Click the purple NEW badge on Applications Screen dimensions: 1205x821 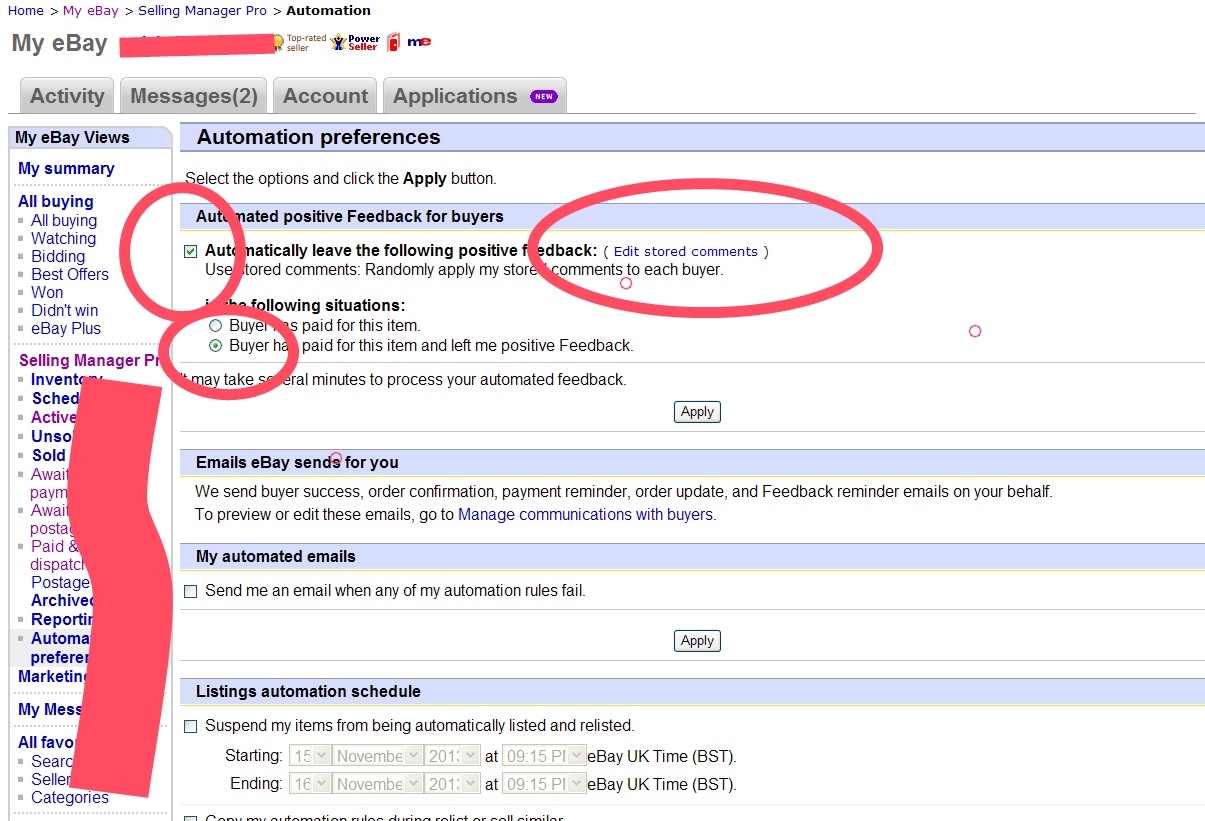(543, 97)
